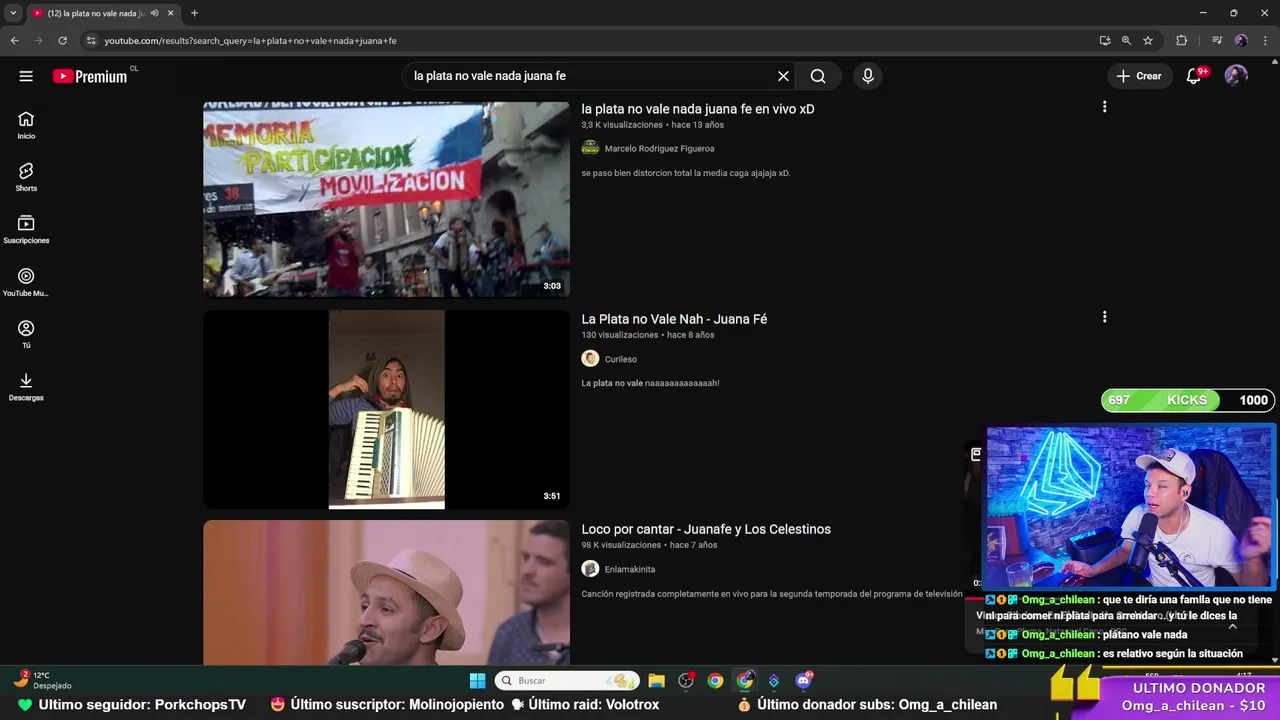Open options for 'en vivo xD' video
The width and height of the screenshot is (1280, 720).
click(1104, 107)
